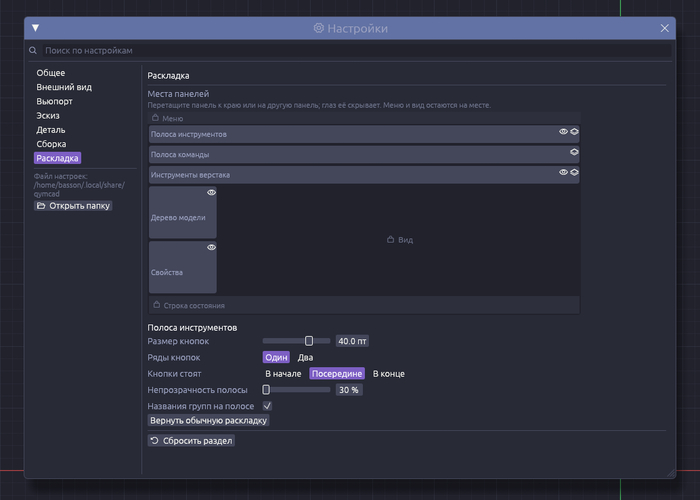Click the layers icon on Полоса команды
The width and height of the screenshot is (700, 500).
click(x=574, y=152)
